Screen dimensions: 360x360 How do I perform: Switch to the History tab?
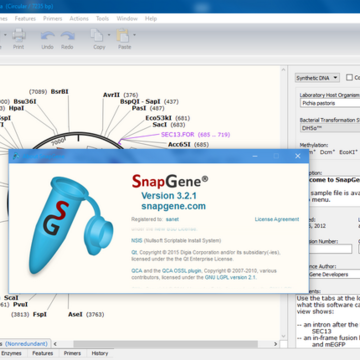[x=100, y=353]
